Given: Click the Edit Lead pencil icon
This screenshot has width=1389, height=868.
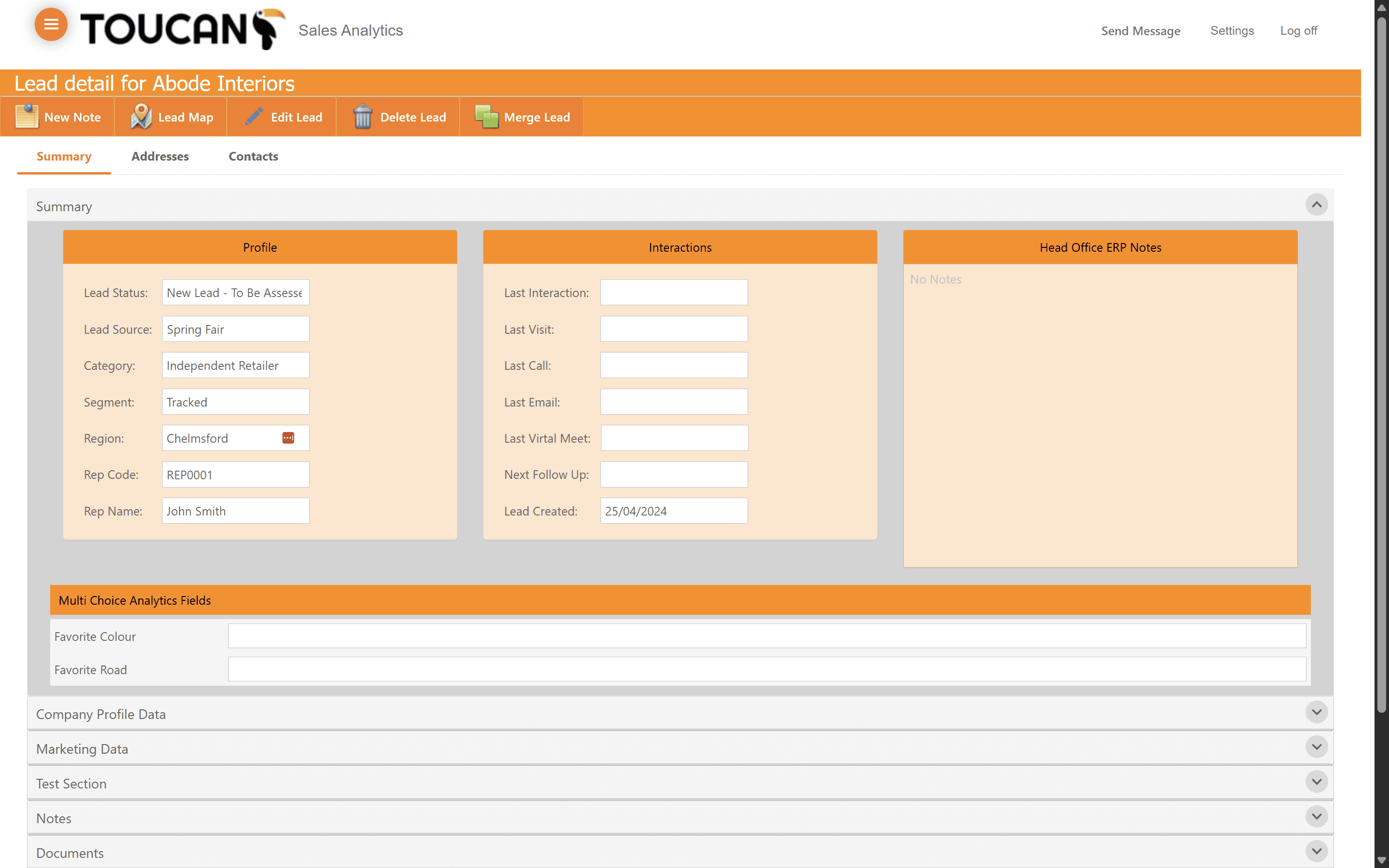Looking at the screenshot, I should pyautogui.click(x=254, y=117).
